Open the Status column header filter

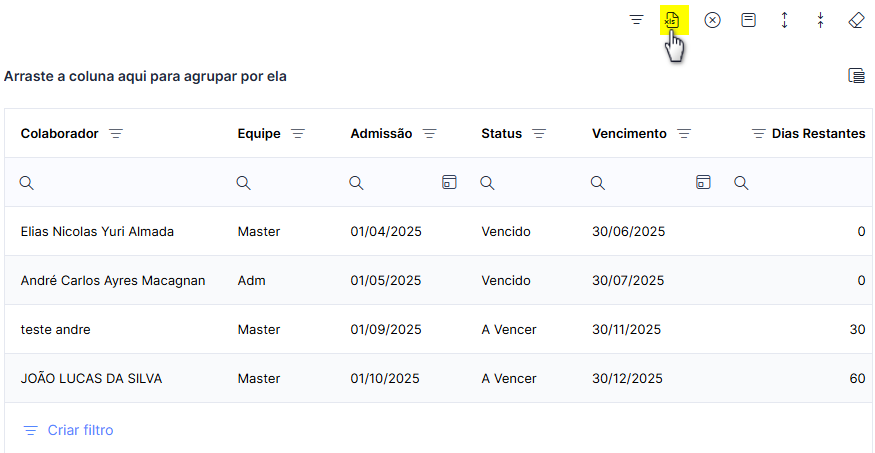539,134
